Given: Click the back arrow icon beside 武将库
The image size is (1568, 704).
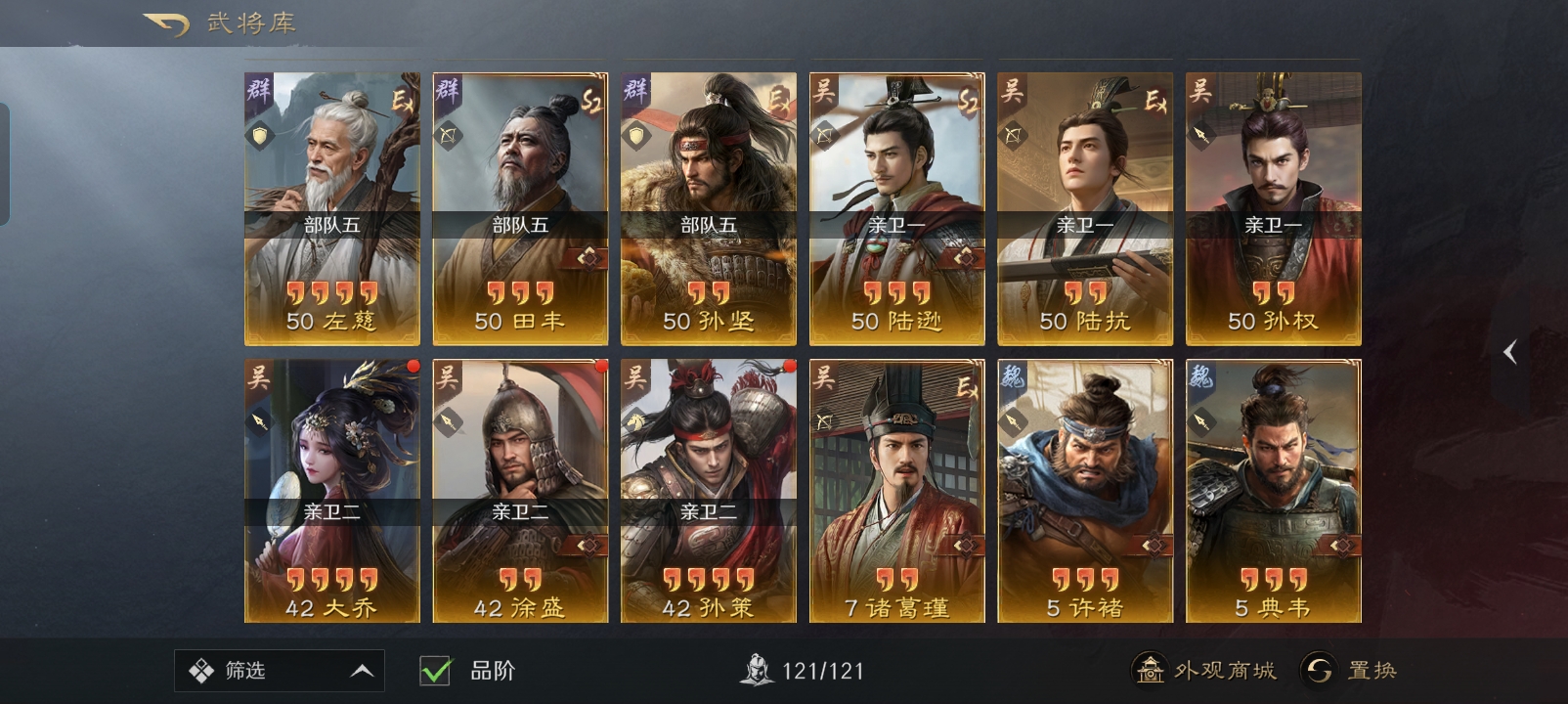Looking at the screenshot, I should [167, 22].
